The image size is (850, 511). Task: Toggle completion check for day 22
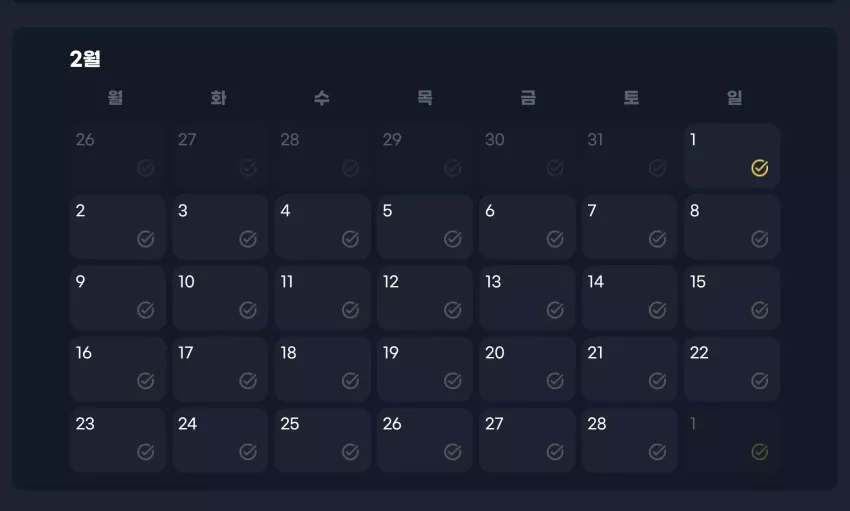tap(759, 381)
